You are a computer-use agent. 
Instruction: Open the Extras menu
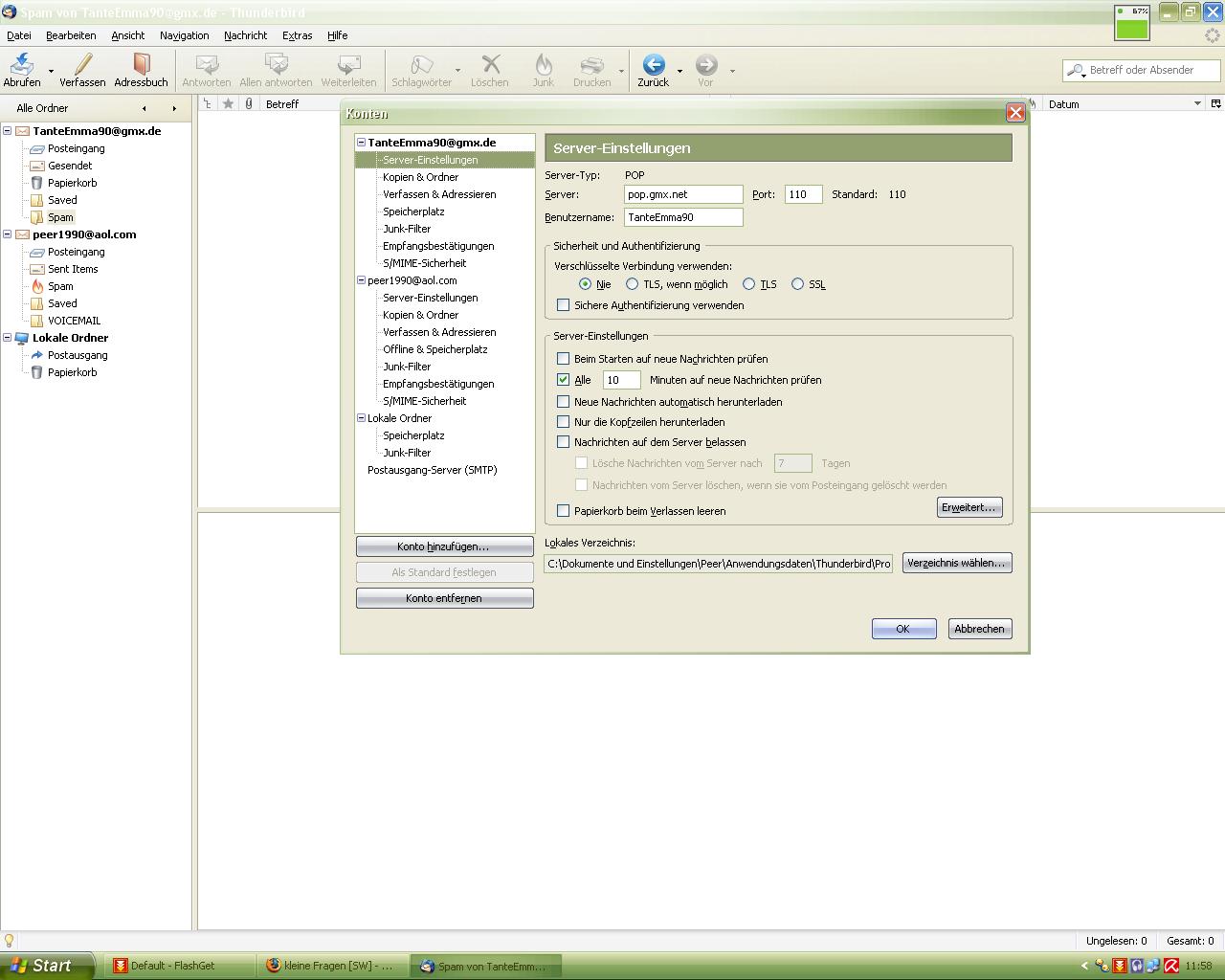click(297, 35)
